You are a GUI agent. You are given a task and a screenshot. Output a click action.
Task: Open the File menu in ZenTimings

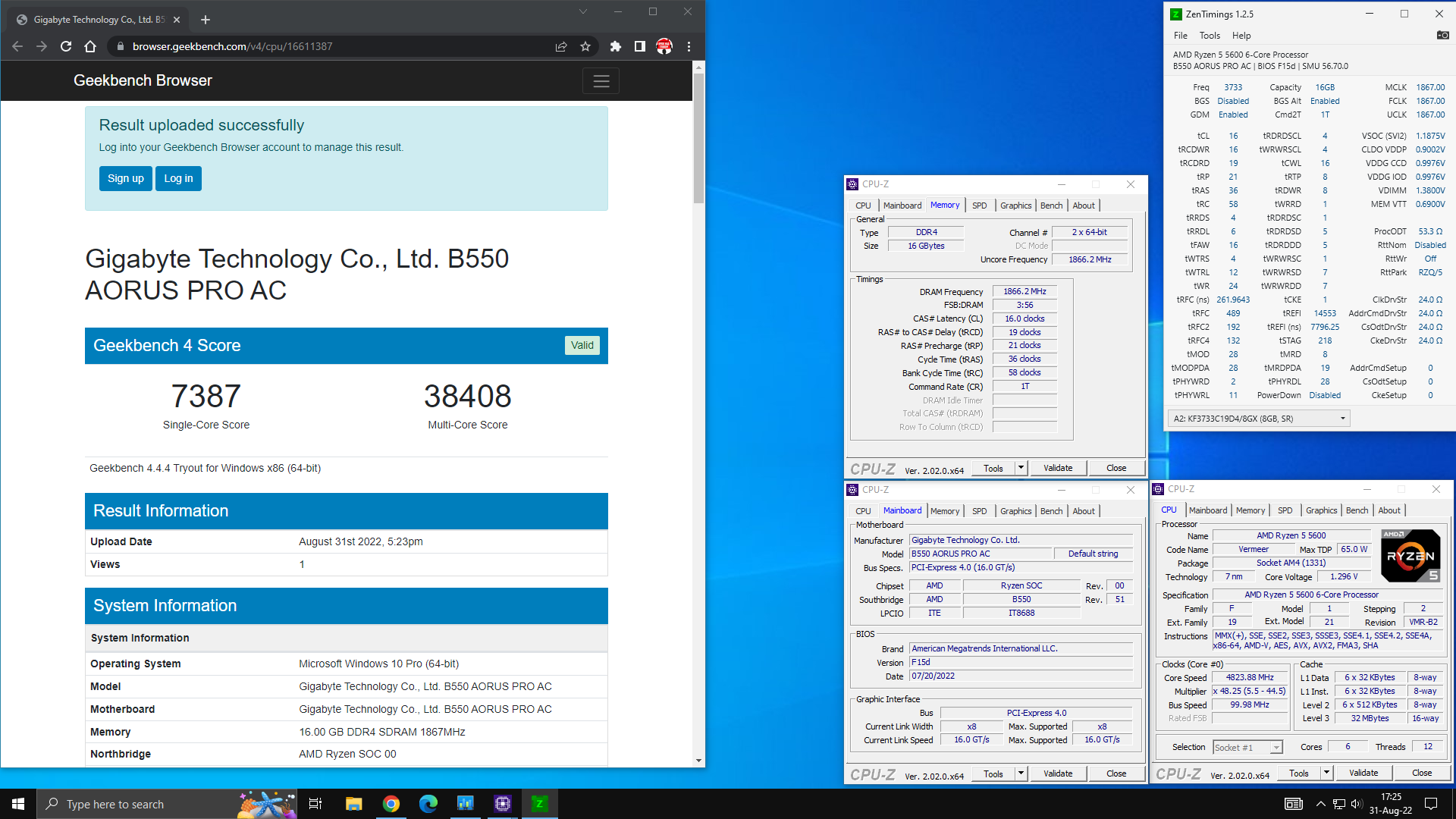[x=1181, y=36]
